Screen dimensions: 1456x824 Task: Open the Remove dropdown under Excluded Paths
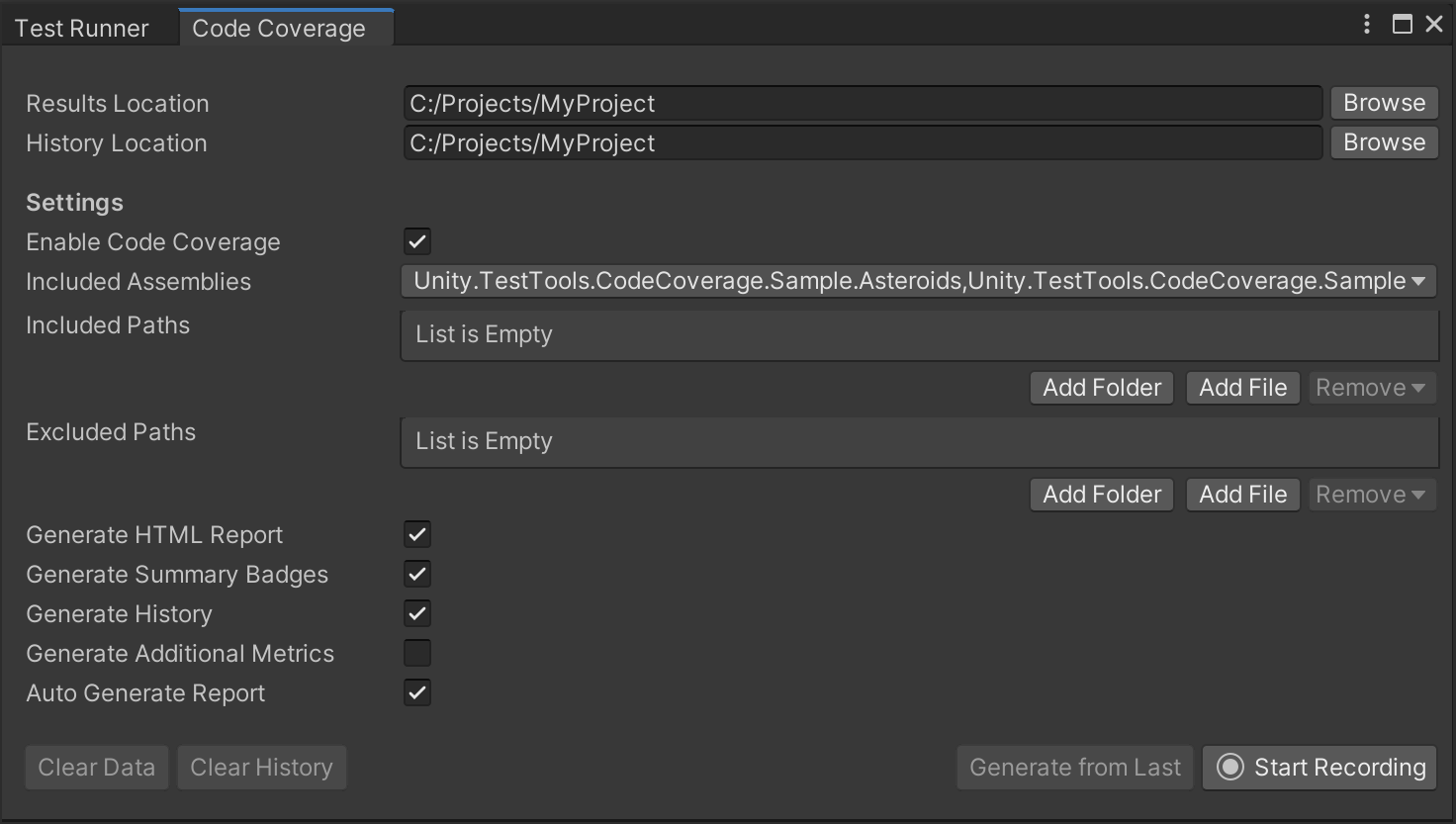pyautogui.click(x=1372, y=494)
